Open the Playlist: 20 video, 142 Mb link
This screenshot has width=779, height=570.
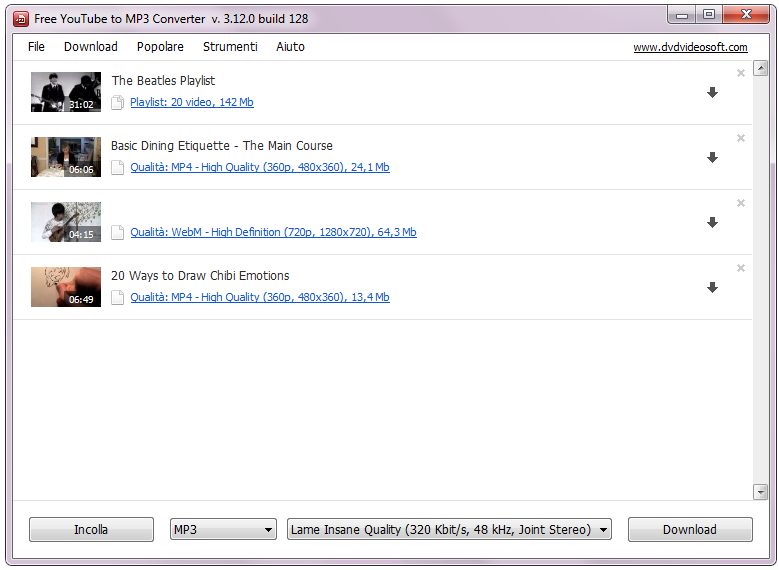(x=192, y=102)
